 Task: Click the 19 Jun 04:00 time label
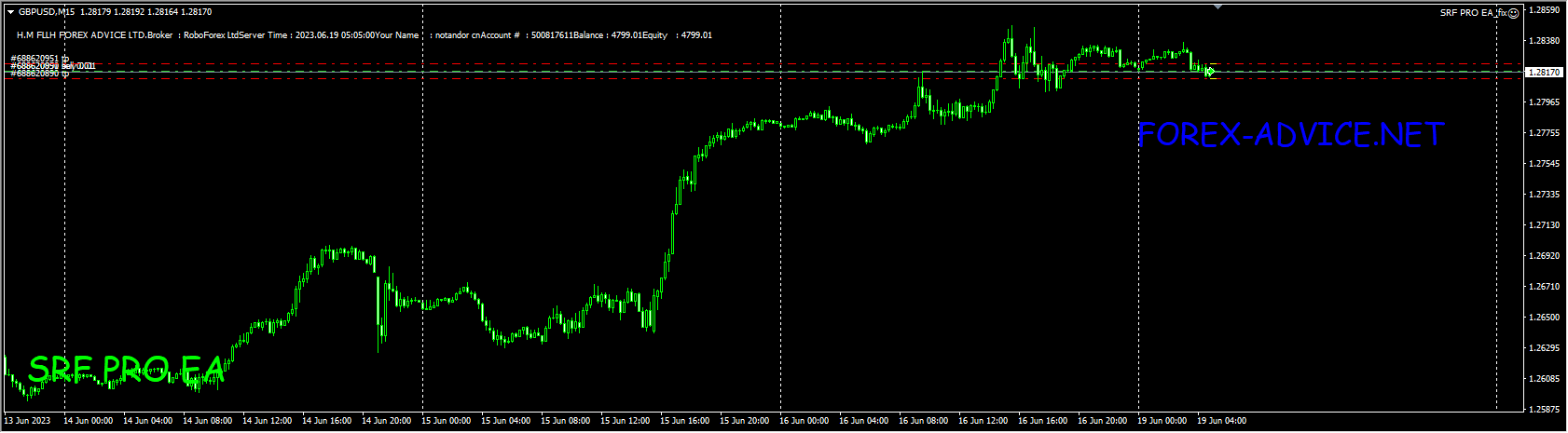coord(1222,421)
